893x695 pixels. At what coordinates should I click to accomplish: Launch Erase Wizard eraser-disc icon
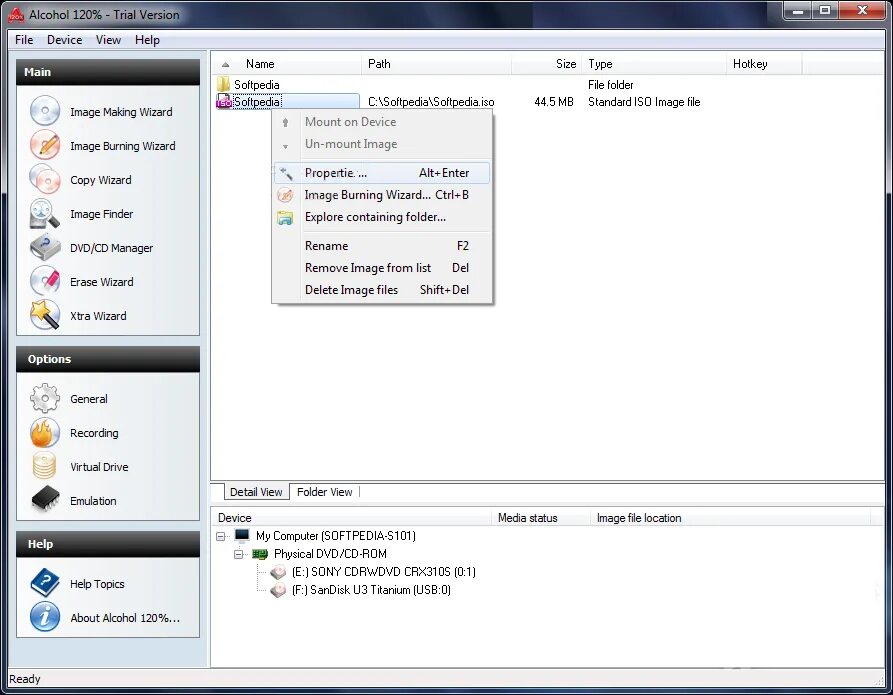click(x=45, y=281)
